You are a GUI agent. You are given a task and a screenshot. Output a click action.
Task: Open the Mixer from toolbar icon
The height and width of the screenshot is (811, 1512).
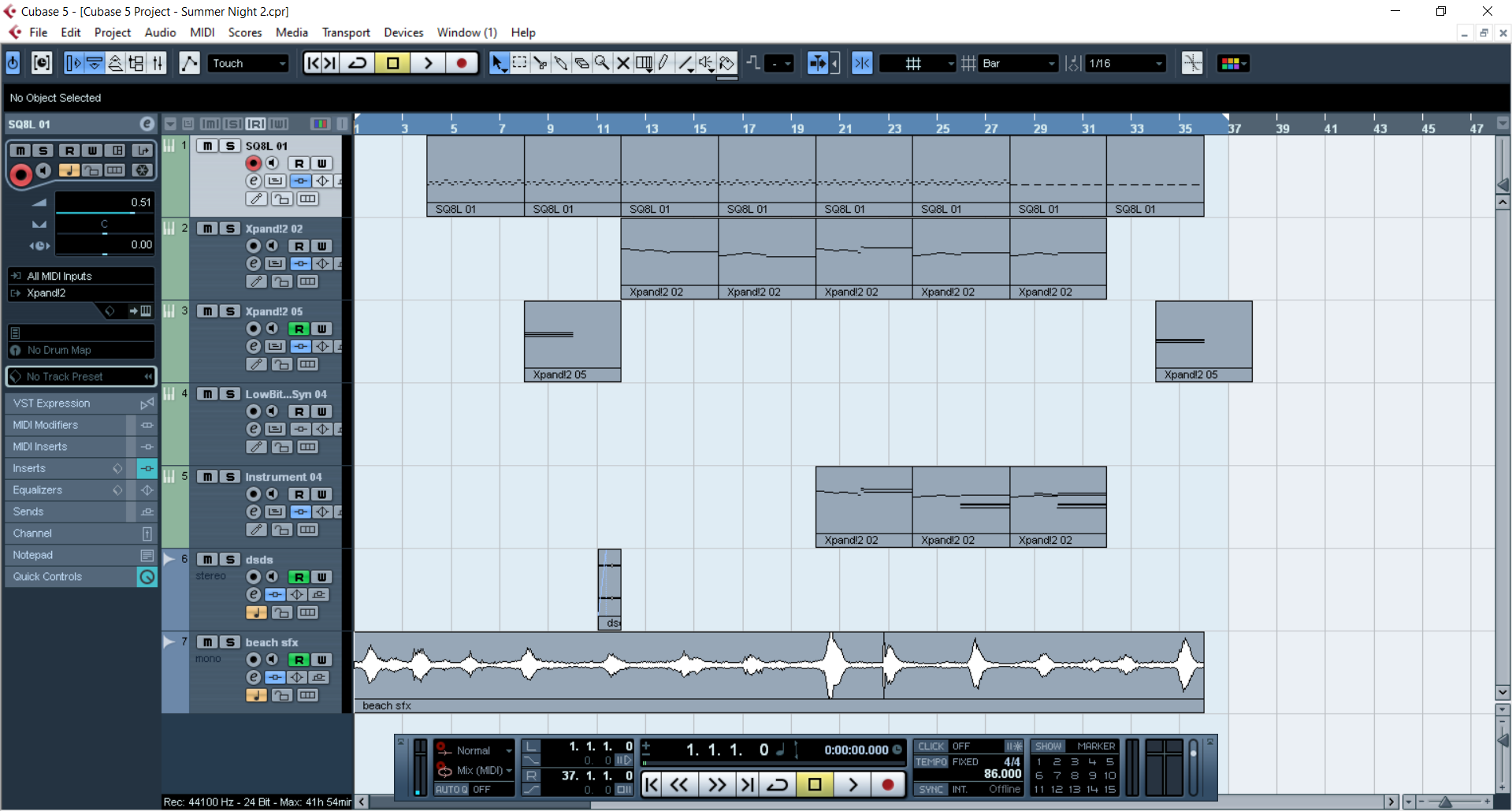[x=157, y=63]
